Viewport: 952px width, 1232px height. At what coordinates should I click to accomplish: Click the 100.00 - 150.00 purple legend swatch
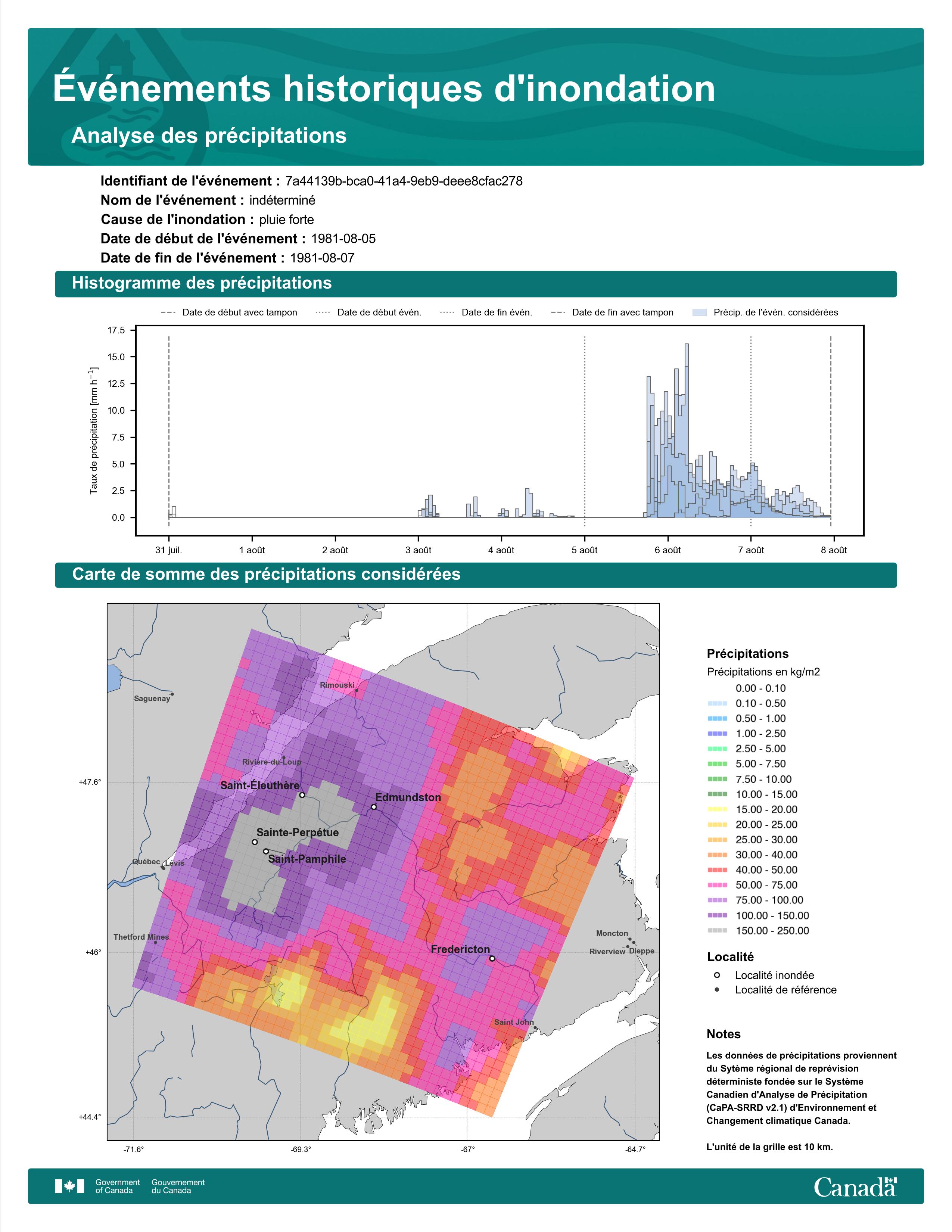(x=718, y=915)
